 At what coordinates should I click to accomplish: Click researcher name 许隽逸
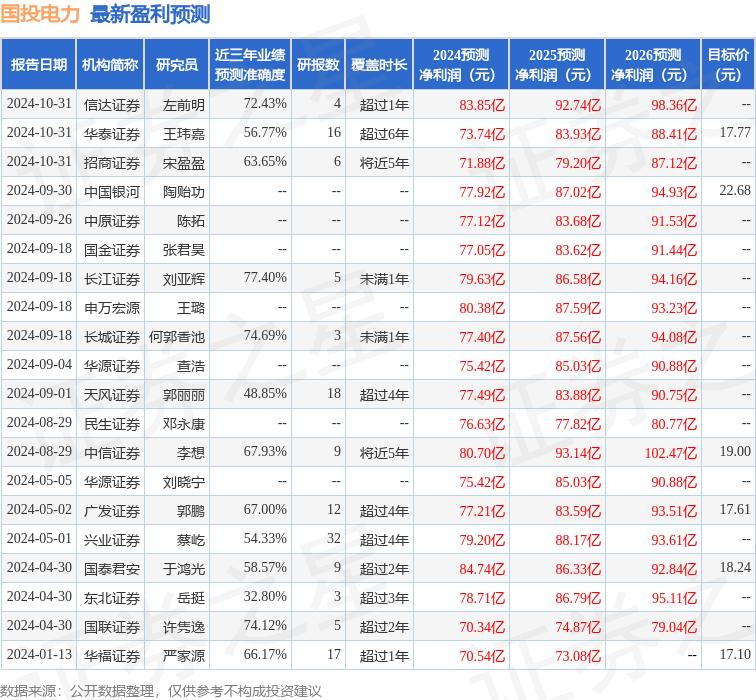[x=183, y=626]
